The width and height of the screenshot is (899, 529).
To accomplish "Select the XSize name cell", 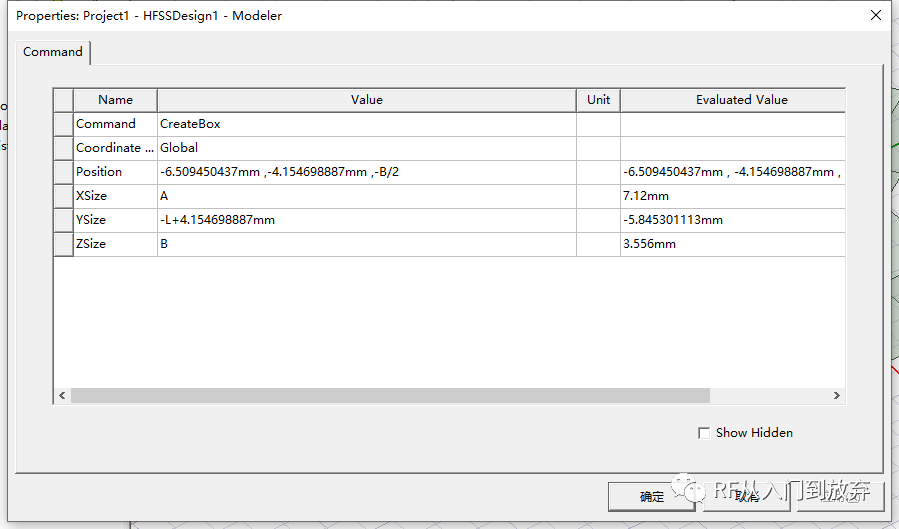I will 115,197.
